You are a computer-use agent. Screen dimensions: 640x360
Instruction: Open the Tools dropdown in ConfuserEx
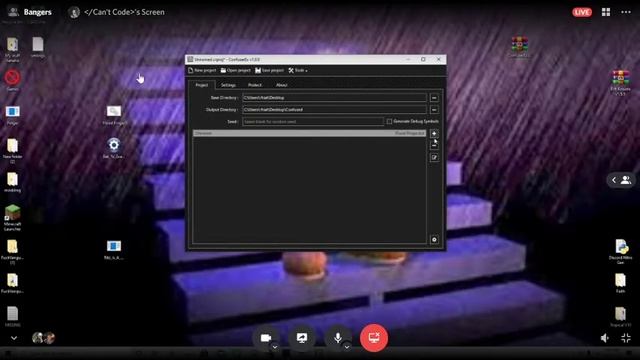pyautogui.click(x=298, y=70)
